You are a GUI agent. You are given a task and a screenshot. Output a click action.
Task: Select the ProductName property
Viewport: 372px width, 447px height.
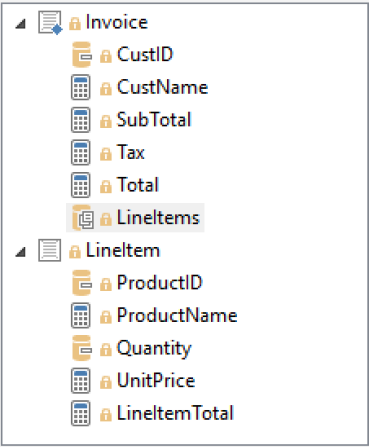pyautogui.click(x=177, y=315)
